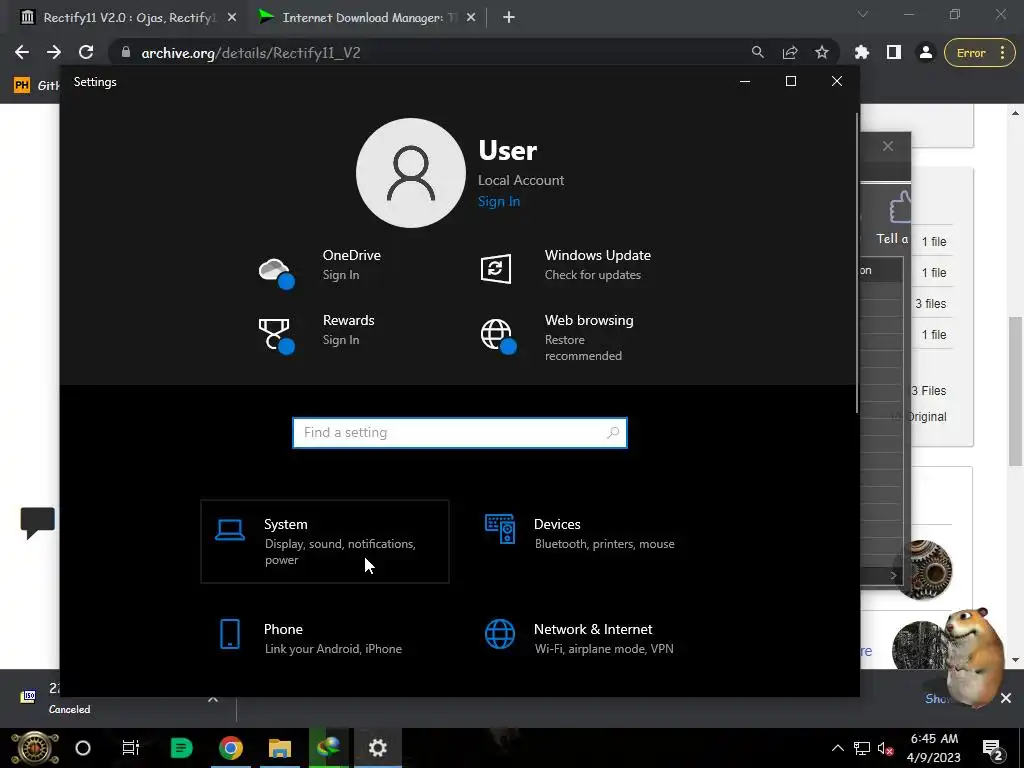Open Internet Download Manager from taskbar
This screenshot has height=768, width=1024.
pyautogui.click(x=328, y=748)
